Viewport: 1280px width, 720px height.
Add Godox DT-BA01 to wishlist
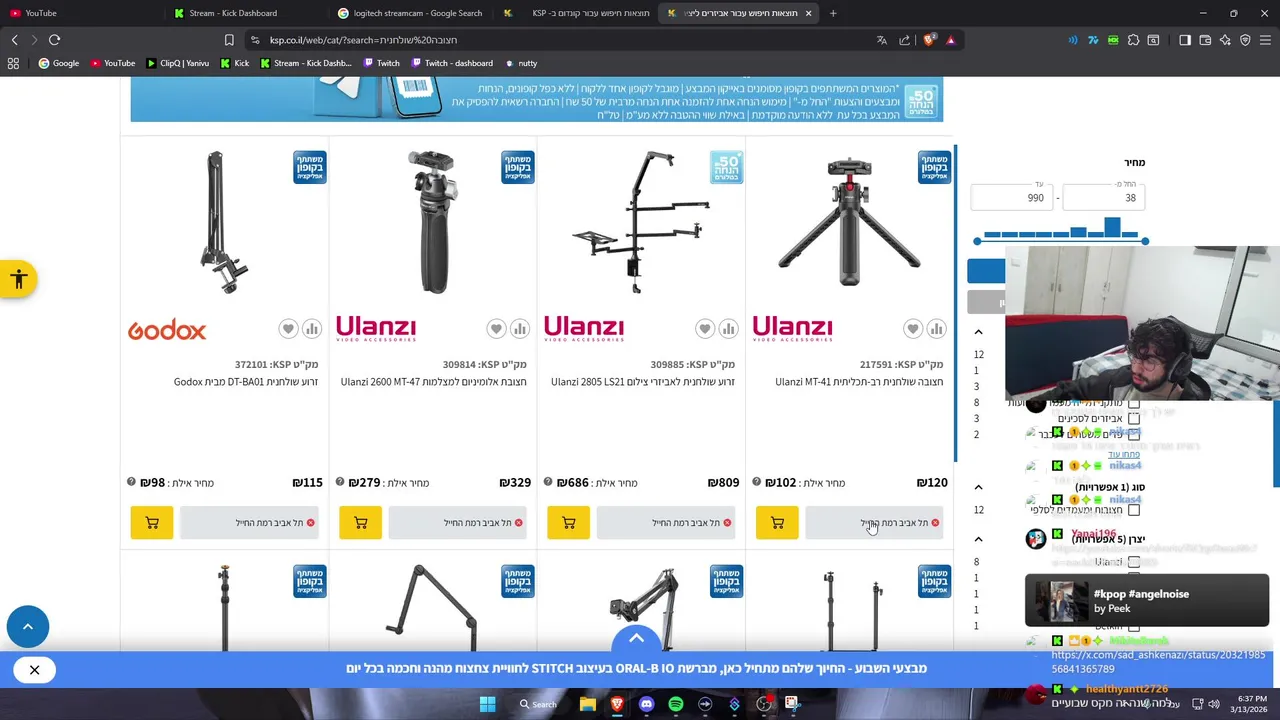tap(288, 329)
